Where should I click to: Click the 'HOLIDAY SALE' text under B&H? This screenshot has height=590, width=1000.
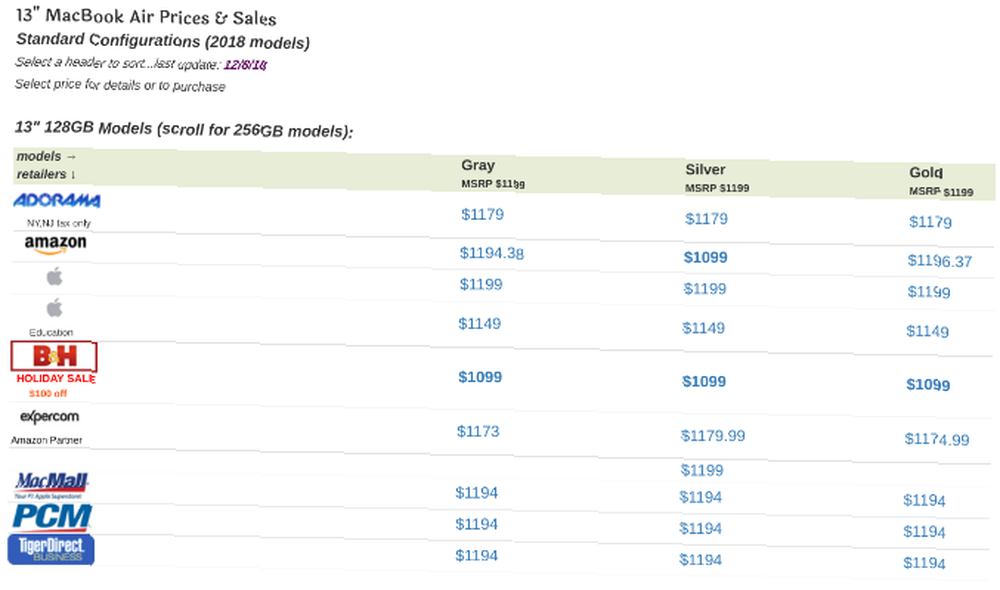(56, 378)
